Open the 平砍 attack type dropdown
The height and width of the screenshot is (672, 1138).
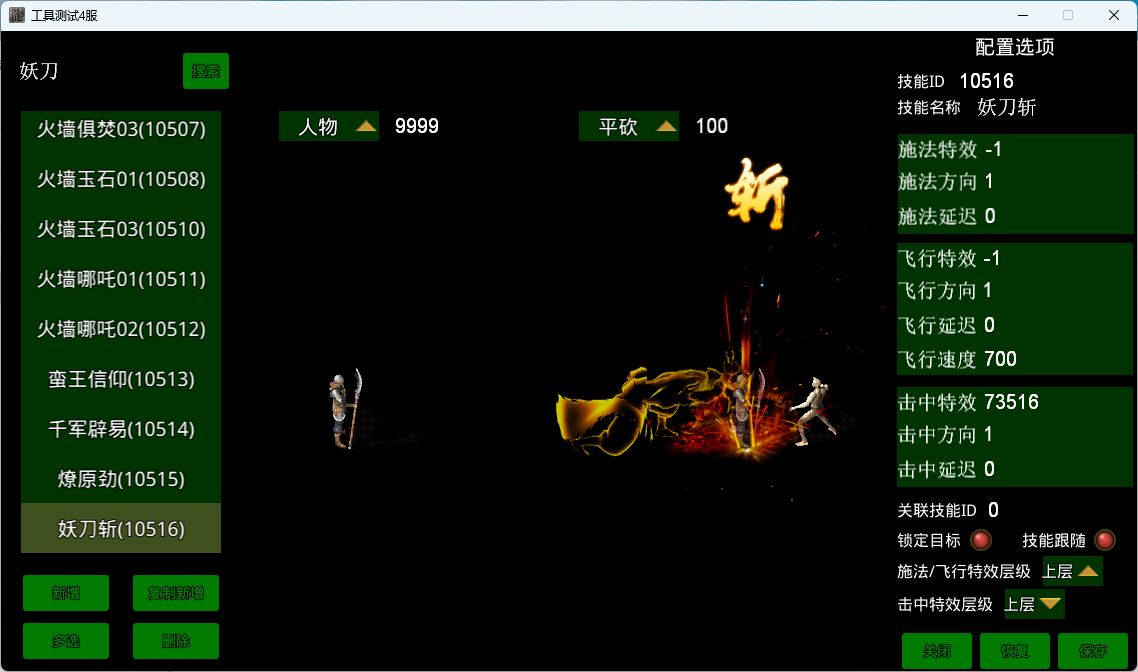point(629,126)
